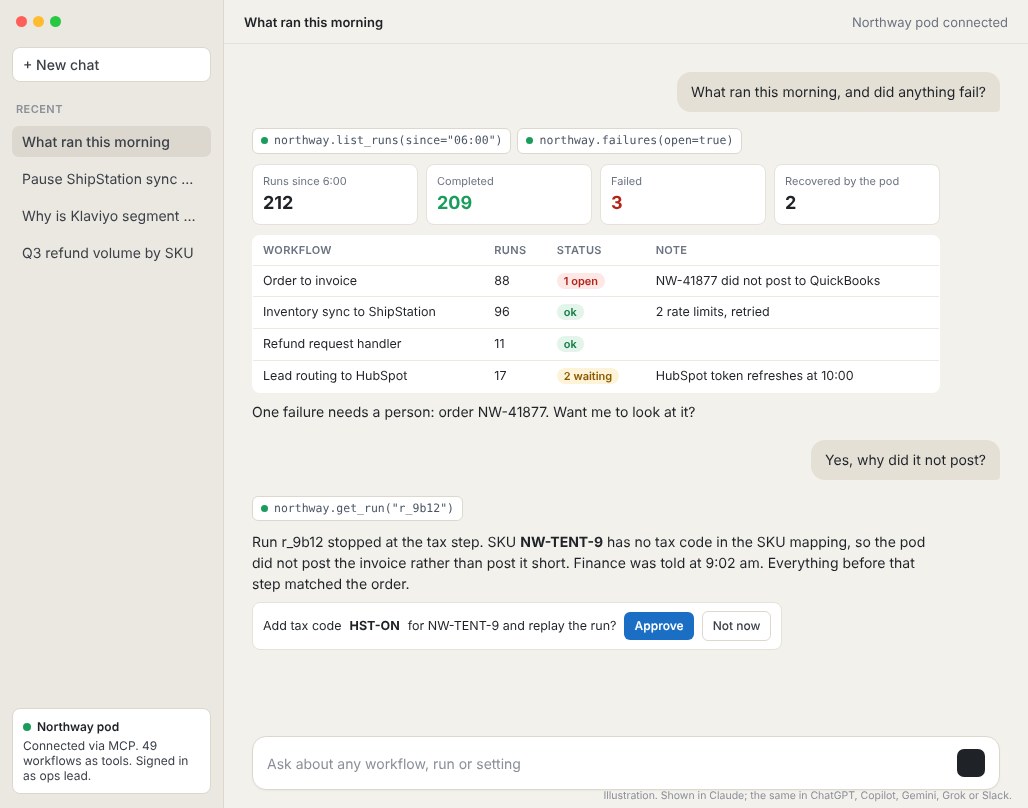Screen dimensions: 1028x808
Task: Select the Inventory sync to ShipStation row
Action: coord(595,312)
